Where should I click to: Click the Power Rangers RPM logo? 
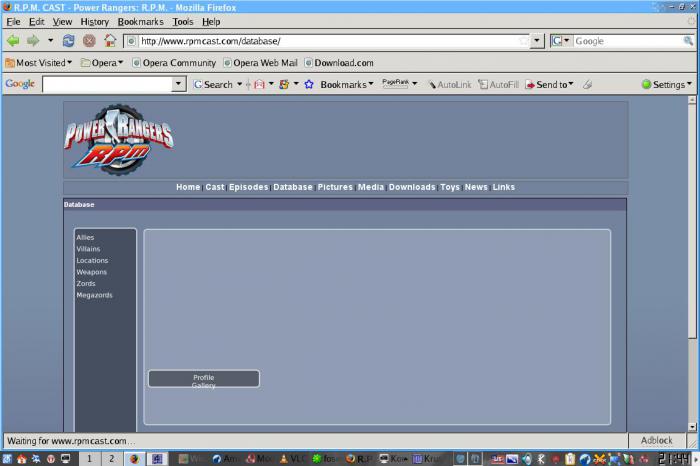pos(119,140)
